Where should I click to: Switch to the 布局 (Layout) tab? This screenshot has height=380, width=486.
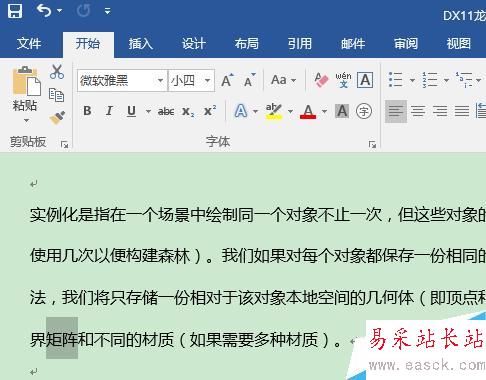(247, 44)
